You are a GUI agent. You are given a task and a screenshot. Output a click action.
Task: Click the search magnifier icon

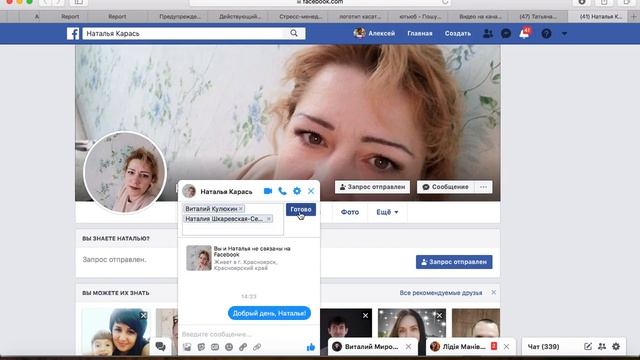pos(294,33)
